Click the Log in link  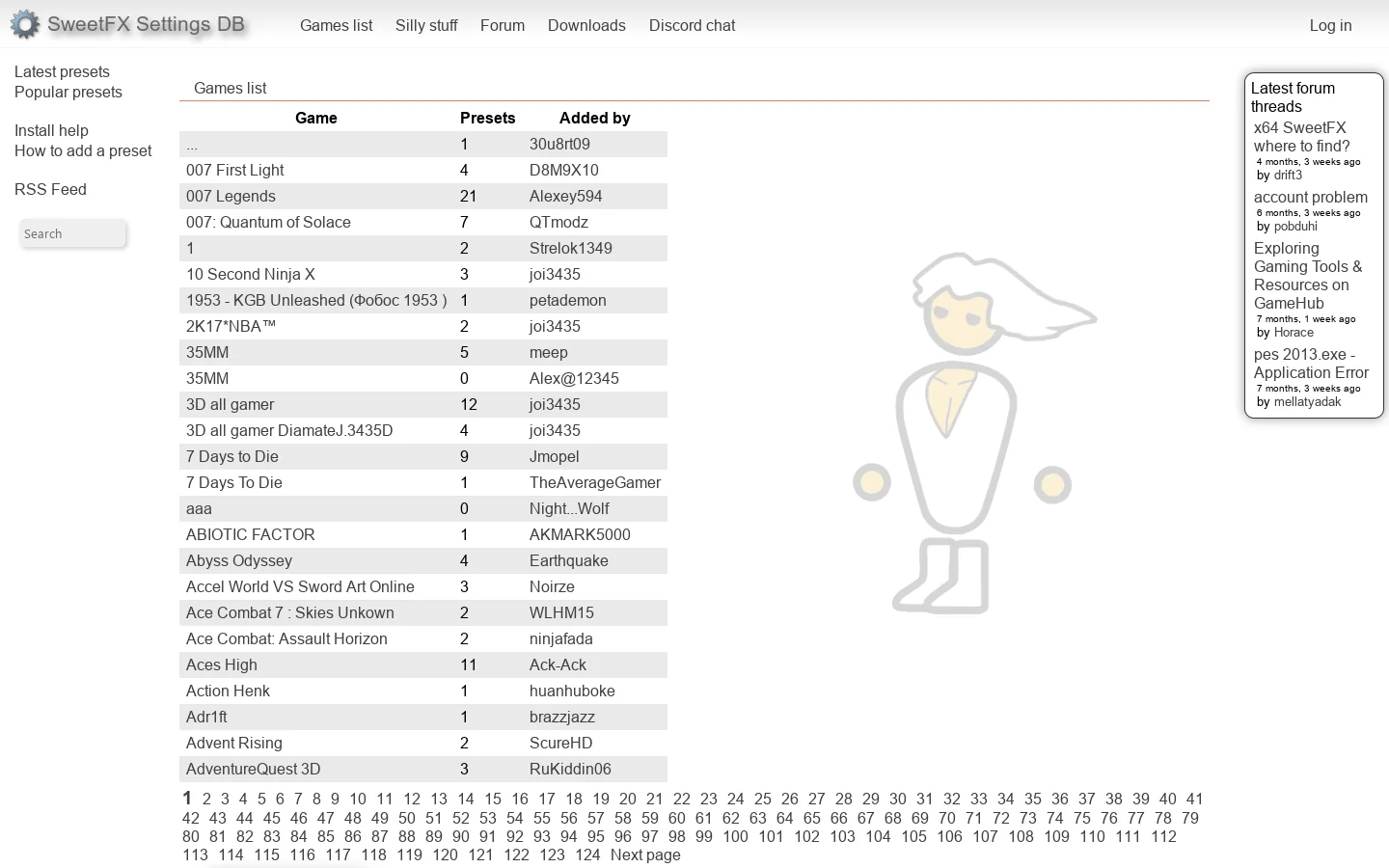pyautogui.click(x=1330, y=25)
